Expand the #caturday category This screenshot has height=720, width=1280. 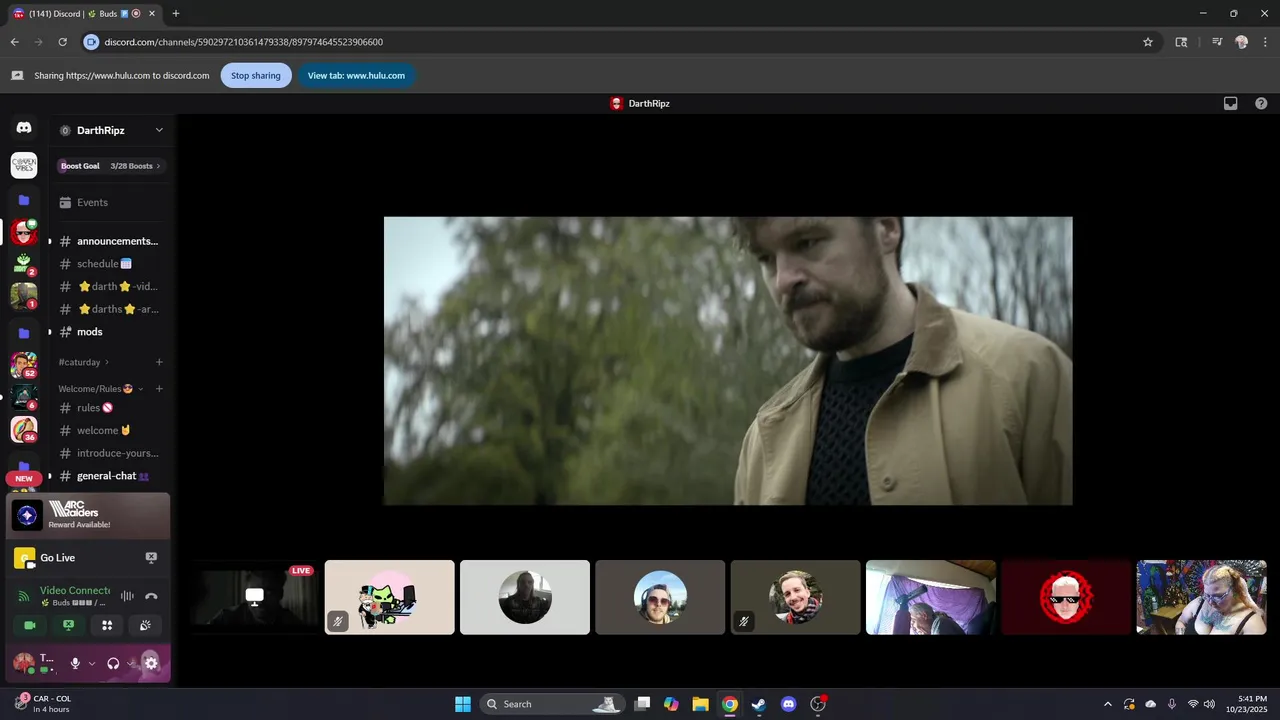[84, 362]
